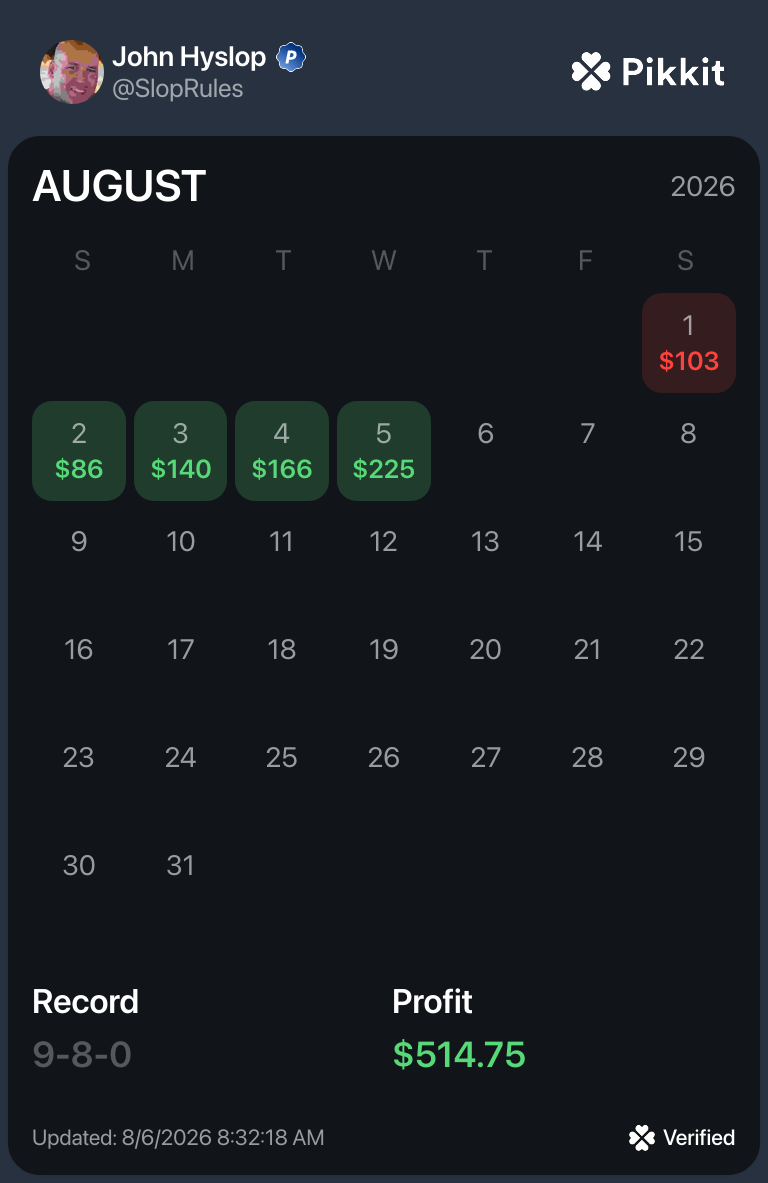Click the Updated timestamp text

point(178,1138)
